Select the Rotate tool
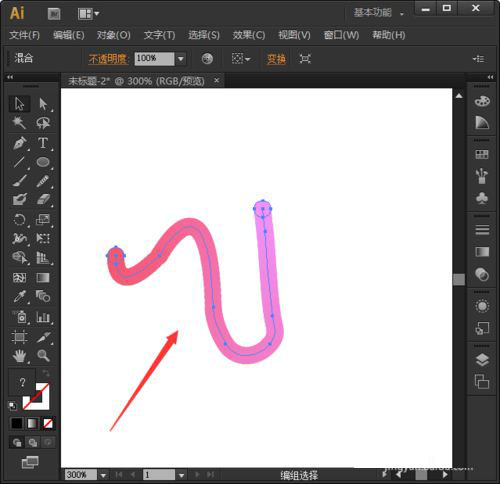The height and width of the screenshot is (484, 500). point(19,220)
